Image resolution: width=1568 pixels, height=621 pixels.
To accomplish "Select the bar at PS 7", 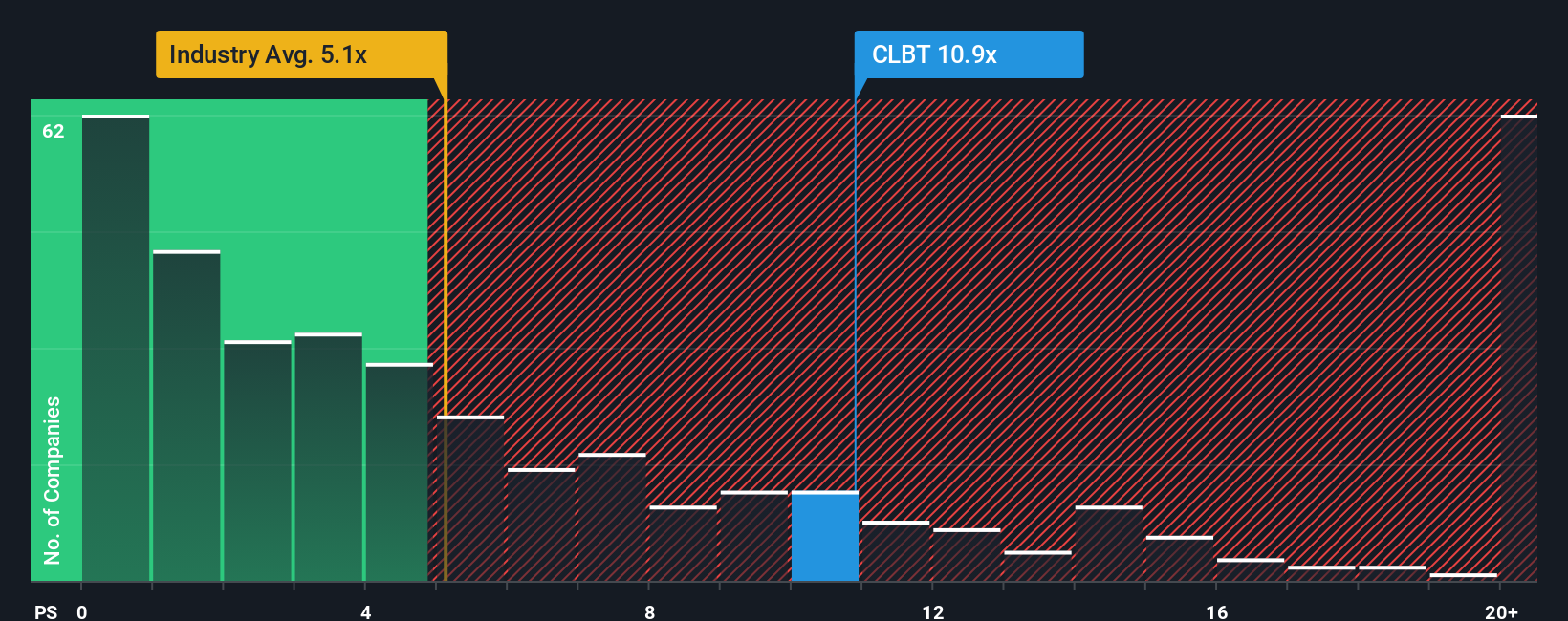I will (x=612, y=517).
